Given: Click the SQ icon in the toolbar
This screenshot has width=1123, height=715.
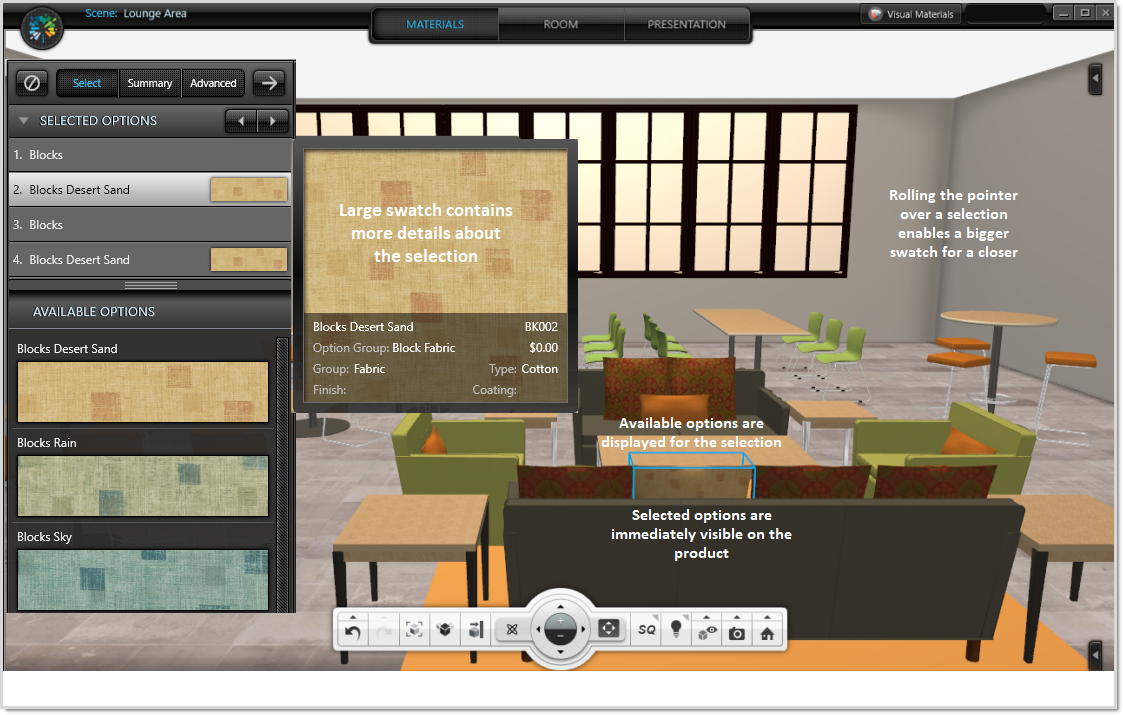Looking at the screenshot, I should [646, 630].
